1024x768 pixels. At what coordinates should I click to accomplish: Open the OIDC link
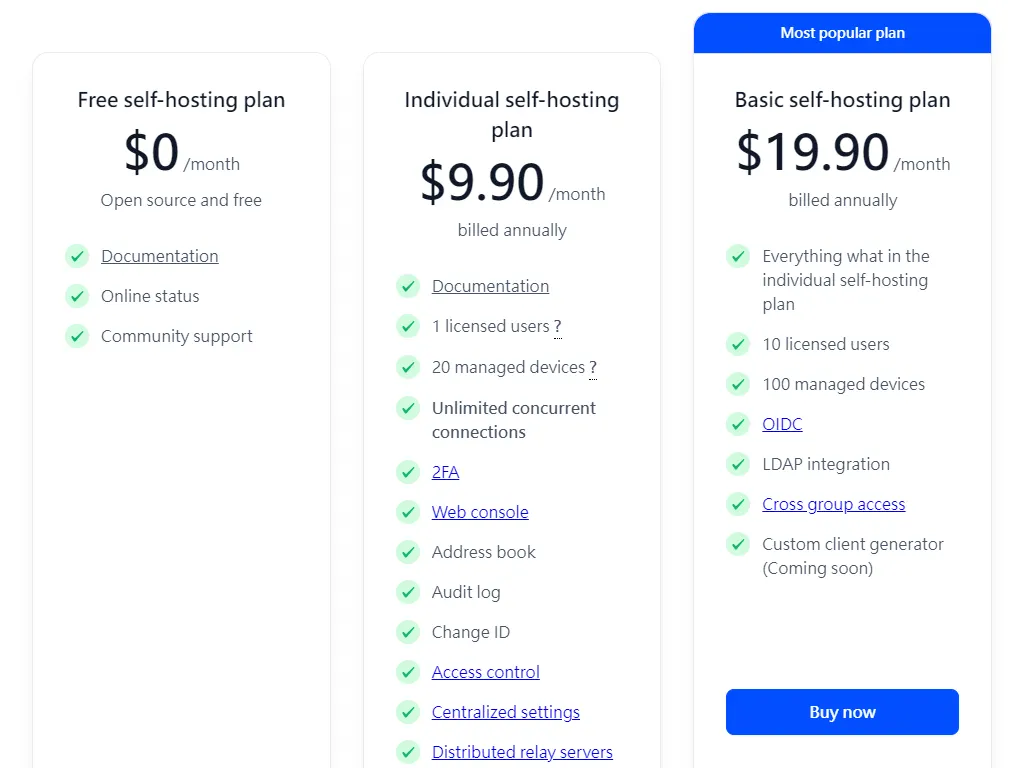tap(782, 424)
